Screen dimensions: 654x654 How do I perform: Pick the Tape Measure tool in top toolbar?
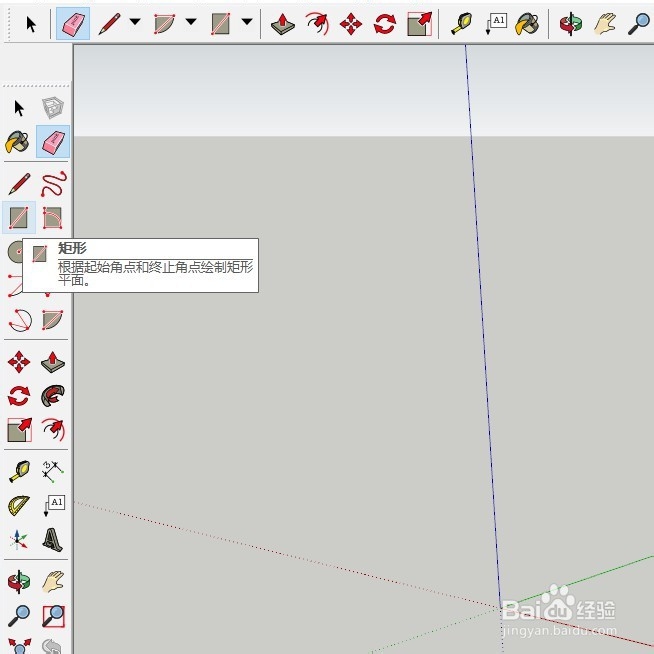pos(462,24)
